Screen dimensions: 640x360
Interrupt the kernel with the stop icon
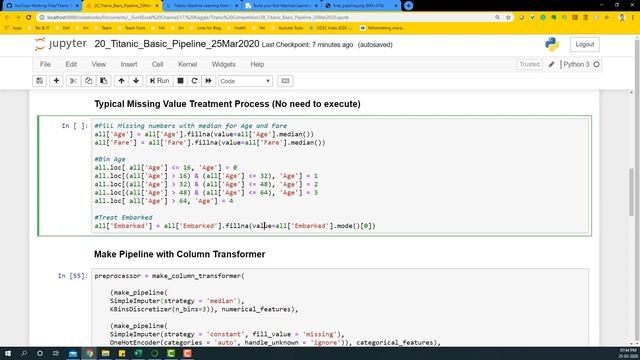pyautogui.click(x=180, y=81)
